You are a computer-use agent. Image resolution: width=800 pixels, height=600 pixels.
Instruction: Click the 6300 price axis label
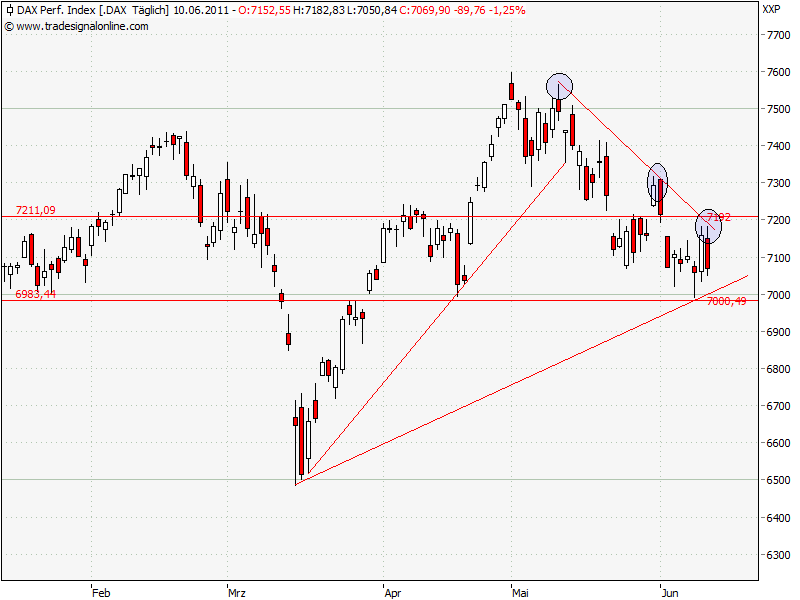coord(779,555)
